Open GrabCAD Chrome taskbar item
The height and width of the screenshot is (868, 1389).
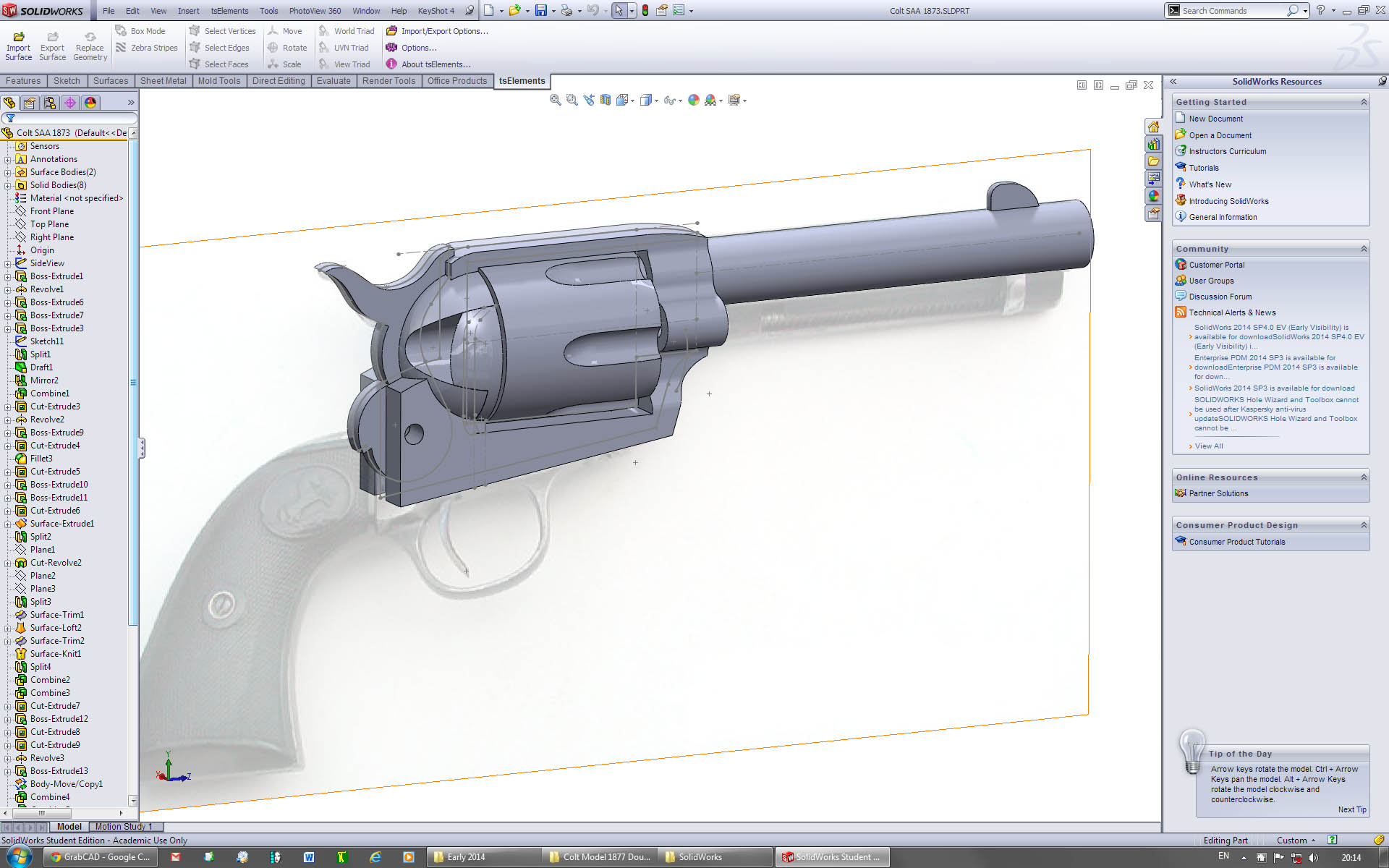(100, 857)
